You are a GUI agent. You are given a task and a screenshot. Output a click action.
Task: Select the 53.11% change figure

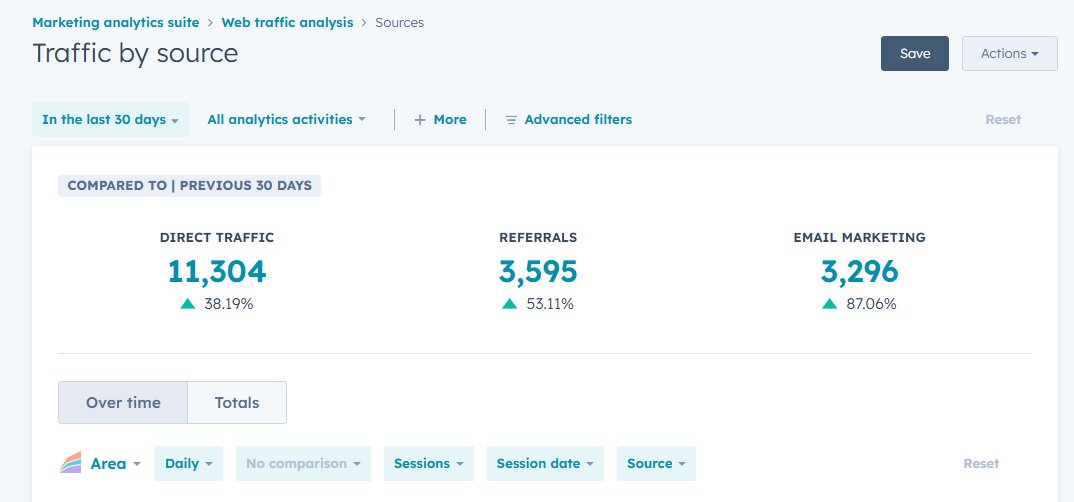click(x=550, y=304)
